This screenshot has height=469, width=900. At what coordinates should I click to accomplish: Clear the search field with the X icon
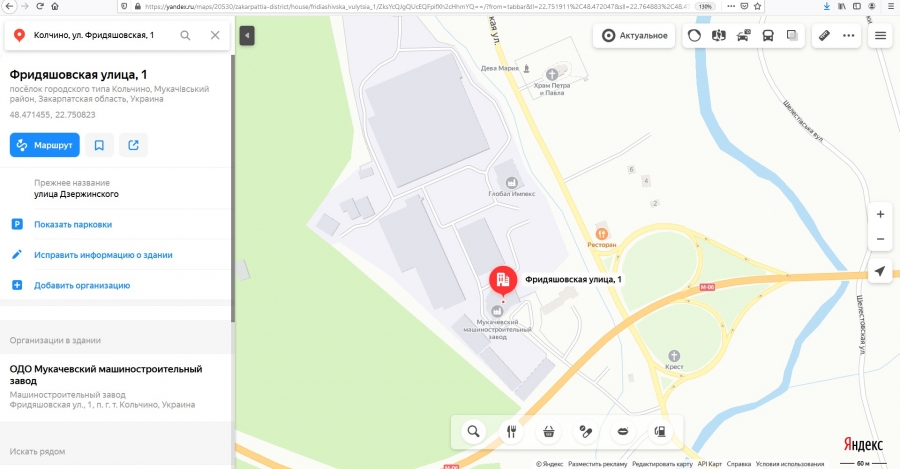(x=215, y=35)
